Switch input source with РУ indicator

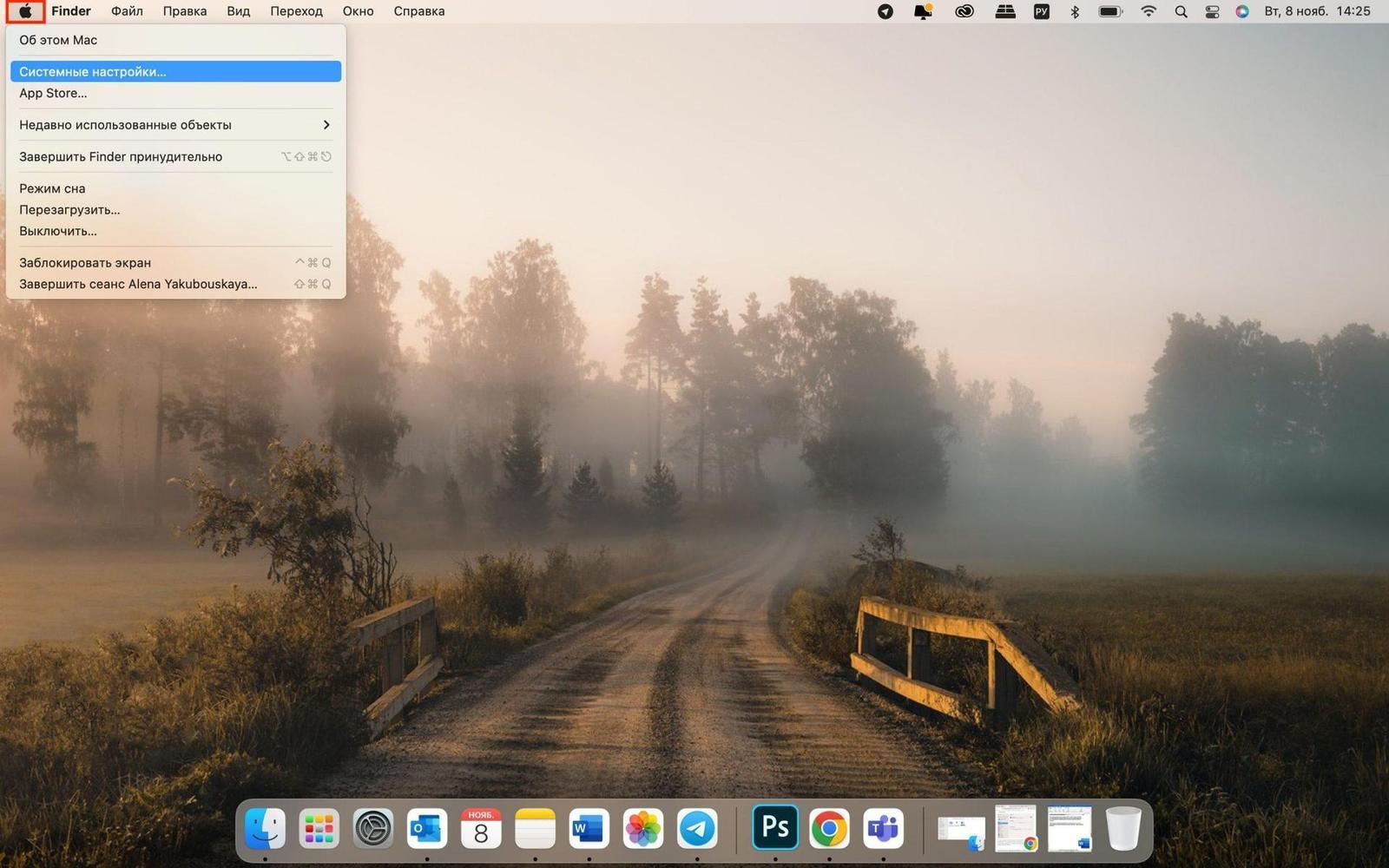point(1041,11)
